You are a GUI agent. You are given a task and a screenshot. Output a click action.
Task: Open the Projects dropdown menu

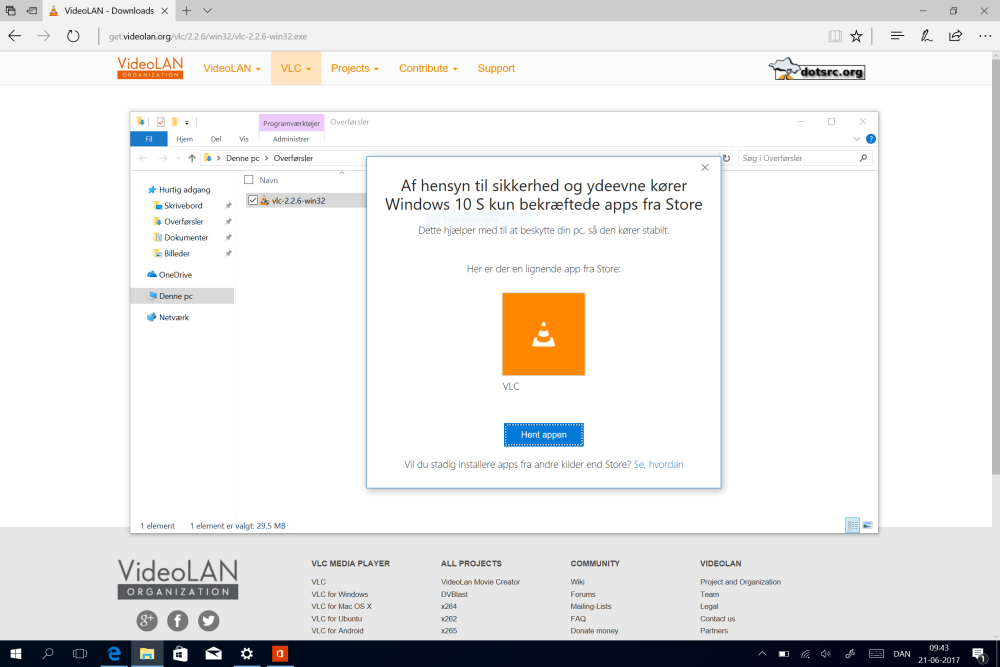pos(355,69)
